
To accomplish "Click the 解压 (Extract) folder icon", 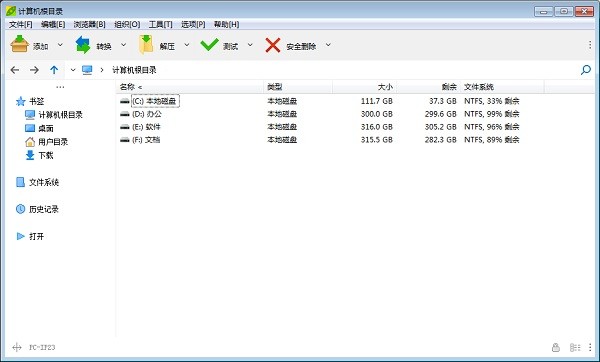I will 146,44.
